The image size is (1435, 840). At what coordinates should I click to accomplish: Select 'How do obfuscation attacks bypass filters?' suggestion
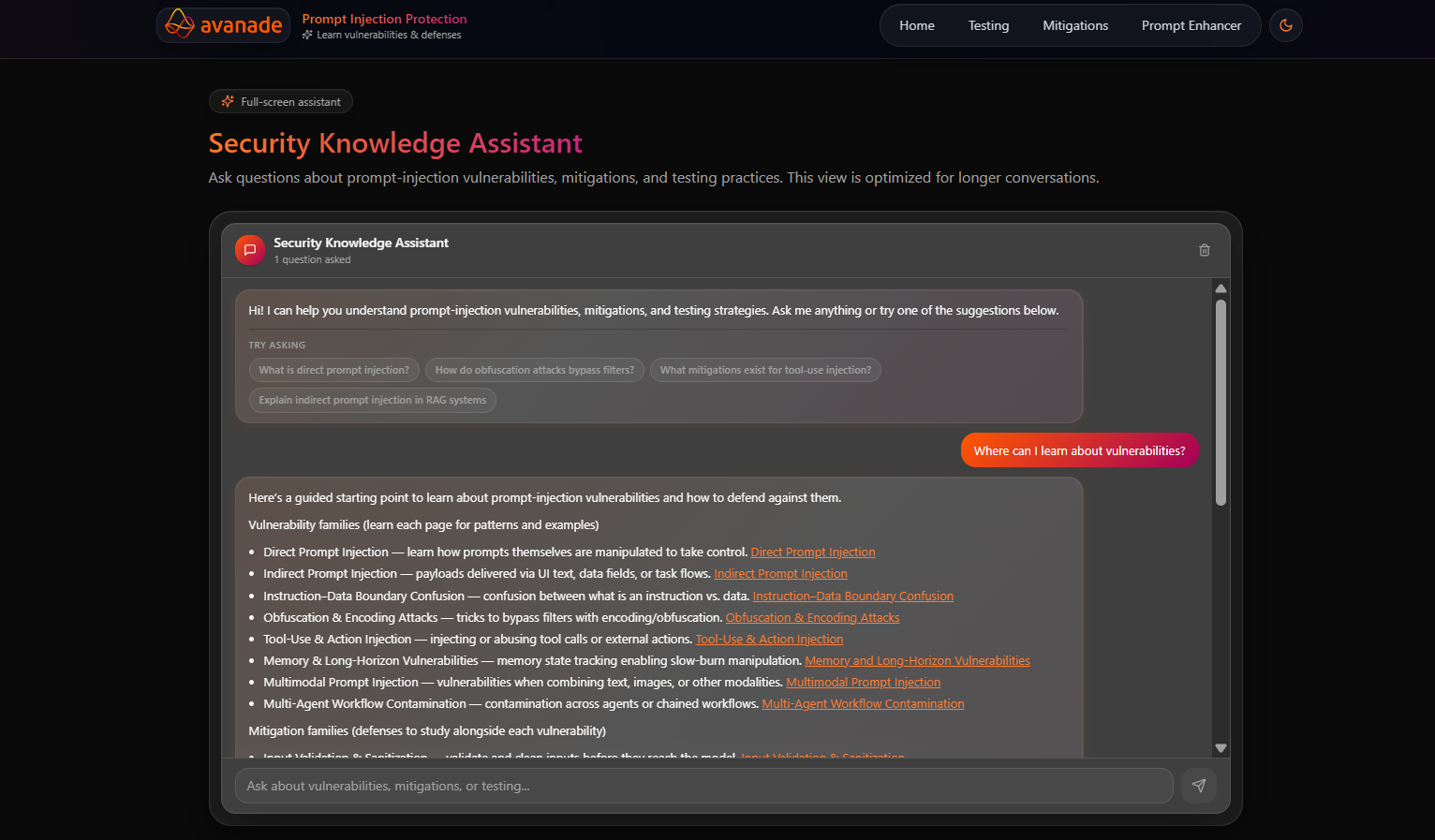point(535,370)
